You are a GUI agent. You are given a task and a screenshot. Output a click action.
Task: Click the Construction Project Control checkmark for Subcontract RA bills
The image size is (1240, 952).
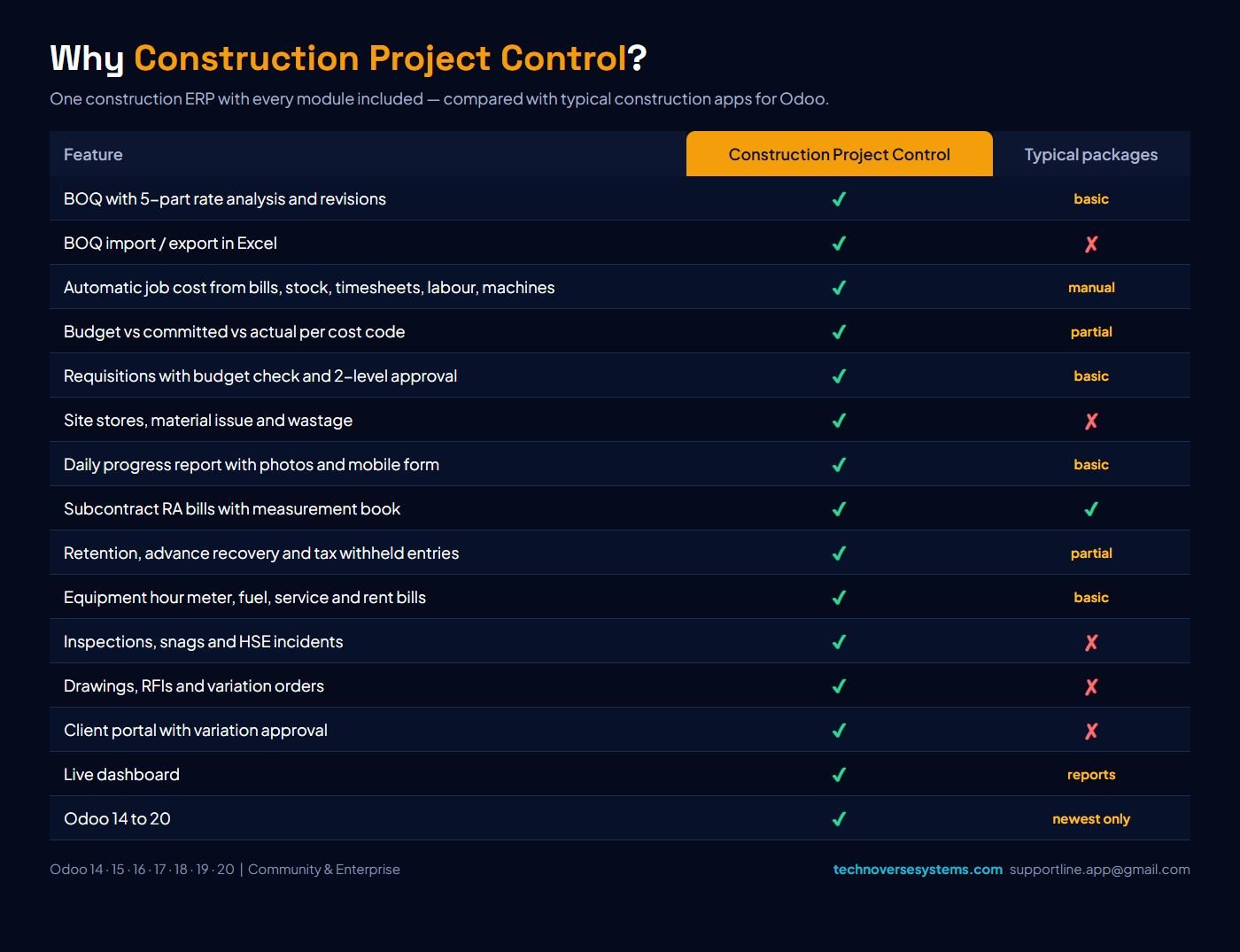point(839,509)
